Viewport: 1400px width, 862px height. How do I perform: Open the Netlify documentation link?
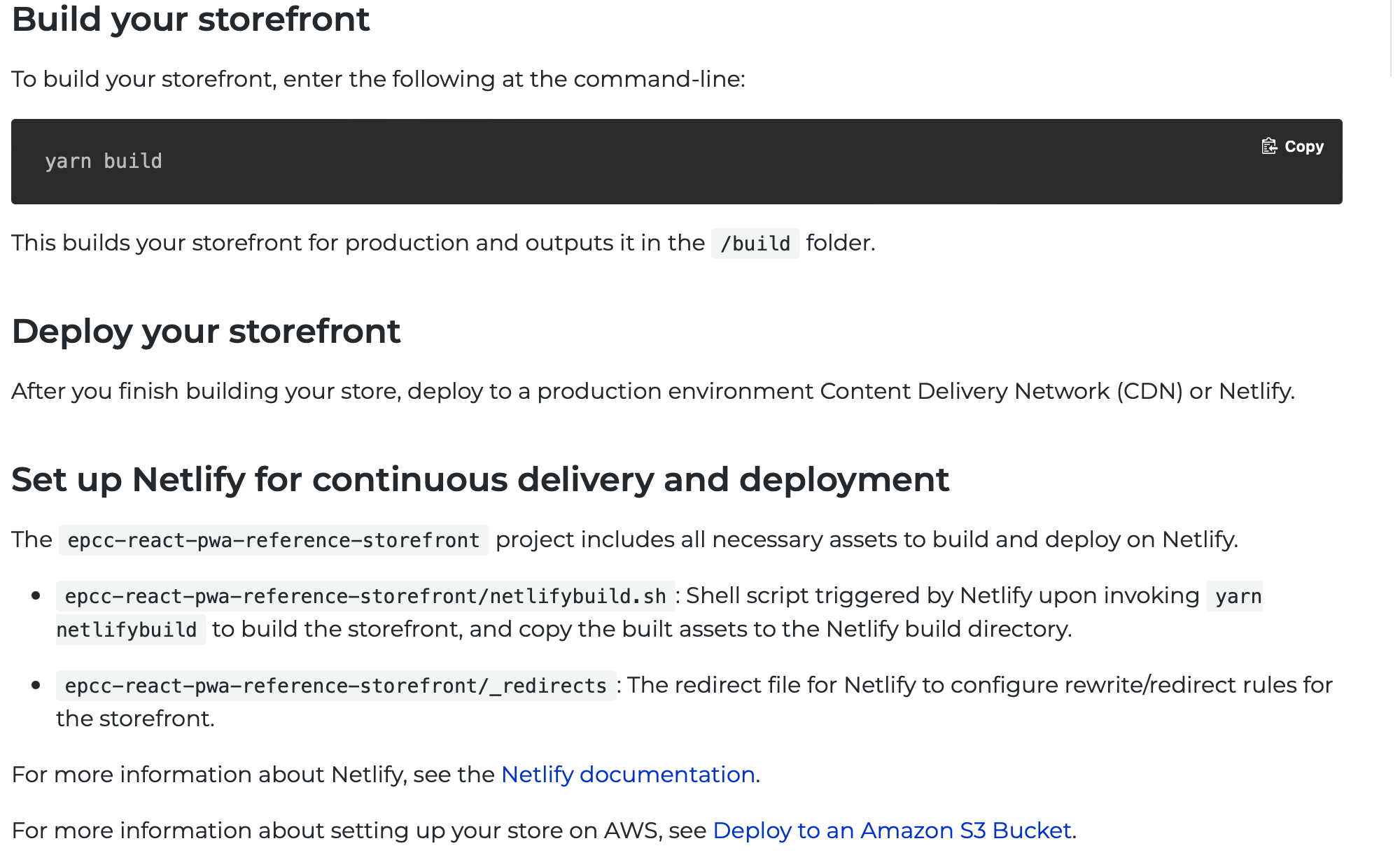pyautogui.click(x=628, y=775)
